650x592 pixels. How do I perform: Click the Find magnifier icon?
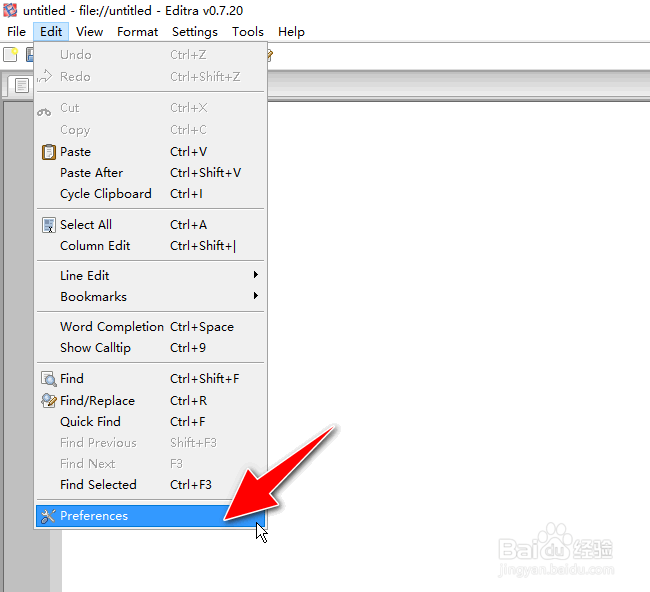point(49,379)
